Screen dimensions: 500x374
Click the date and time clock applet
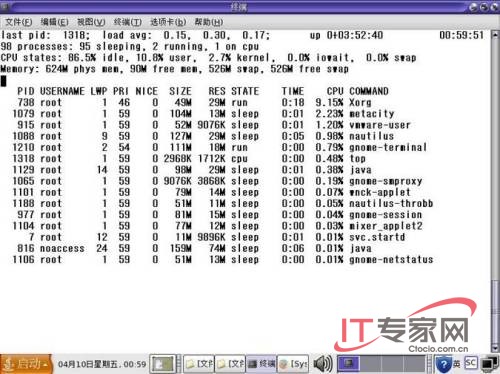tap(101, 364)
